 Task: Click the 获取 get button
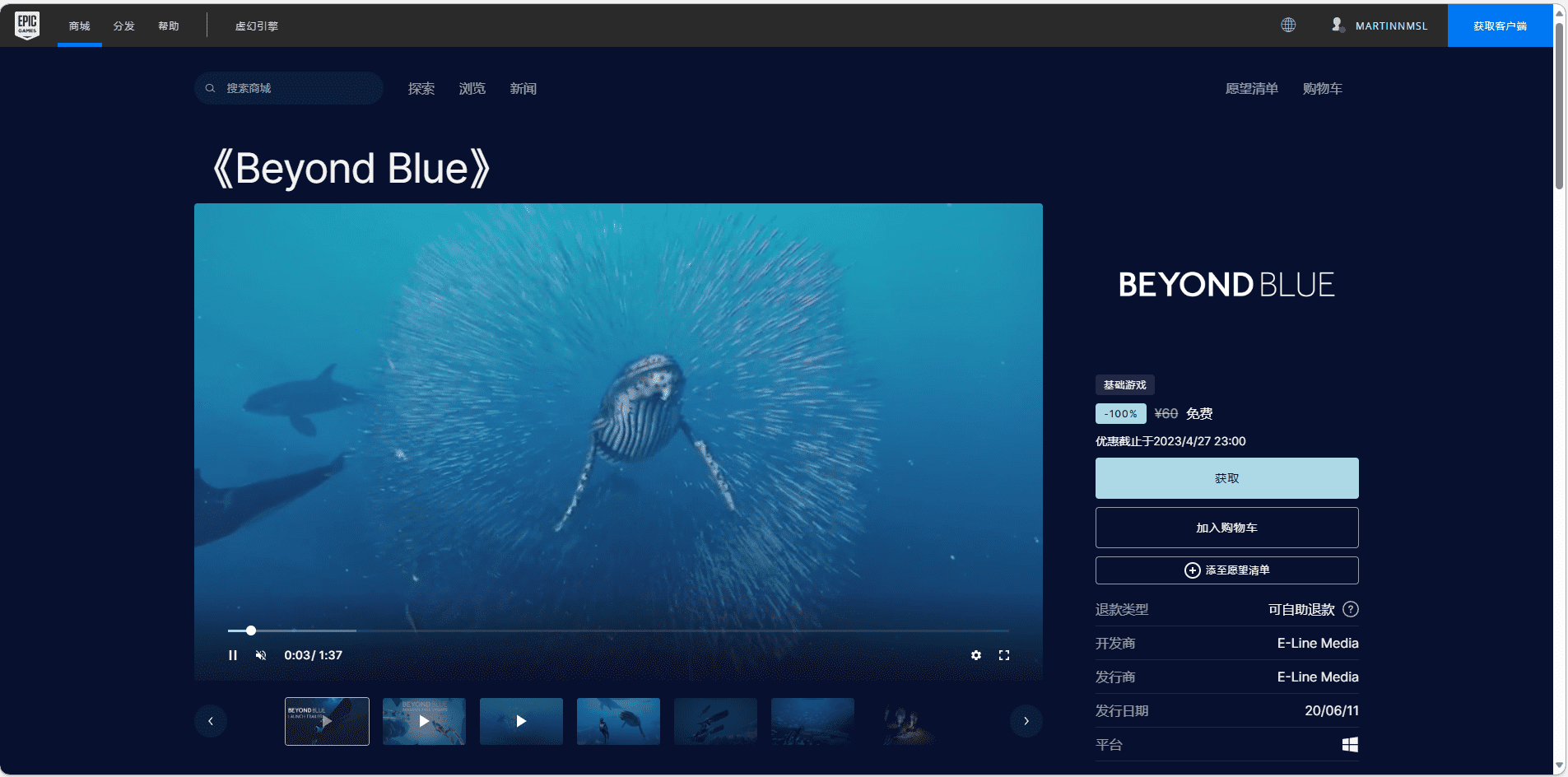pos(1226,478)
